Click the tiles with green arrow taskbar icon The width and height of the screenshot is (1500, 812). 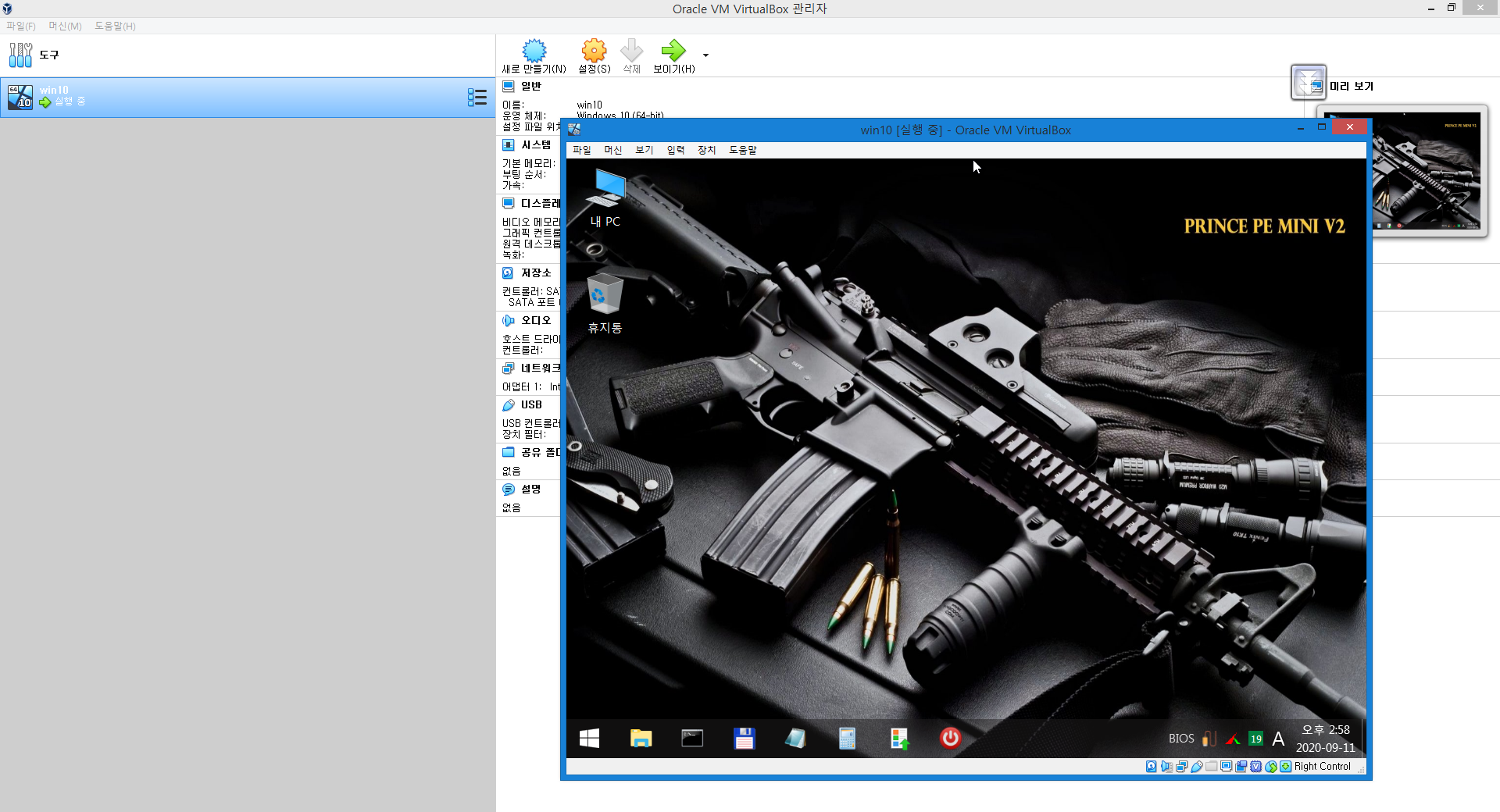pos(899,738)
